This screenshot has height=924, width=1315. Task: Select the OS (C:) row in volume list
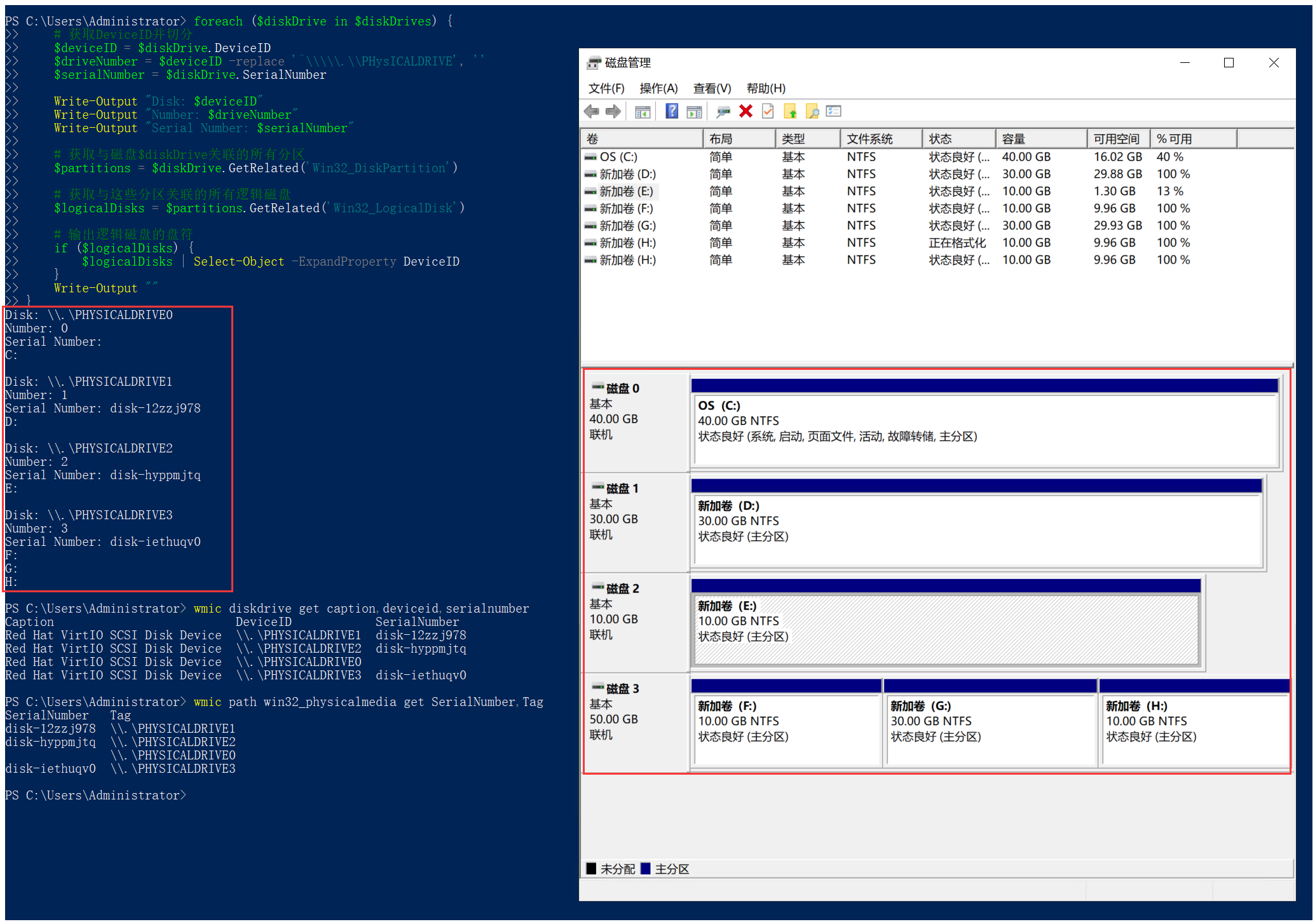click(618, 157)
